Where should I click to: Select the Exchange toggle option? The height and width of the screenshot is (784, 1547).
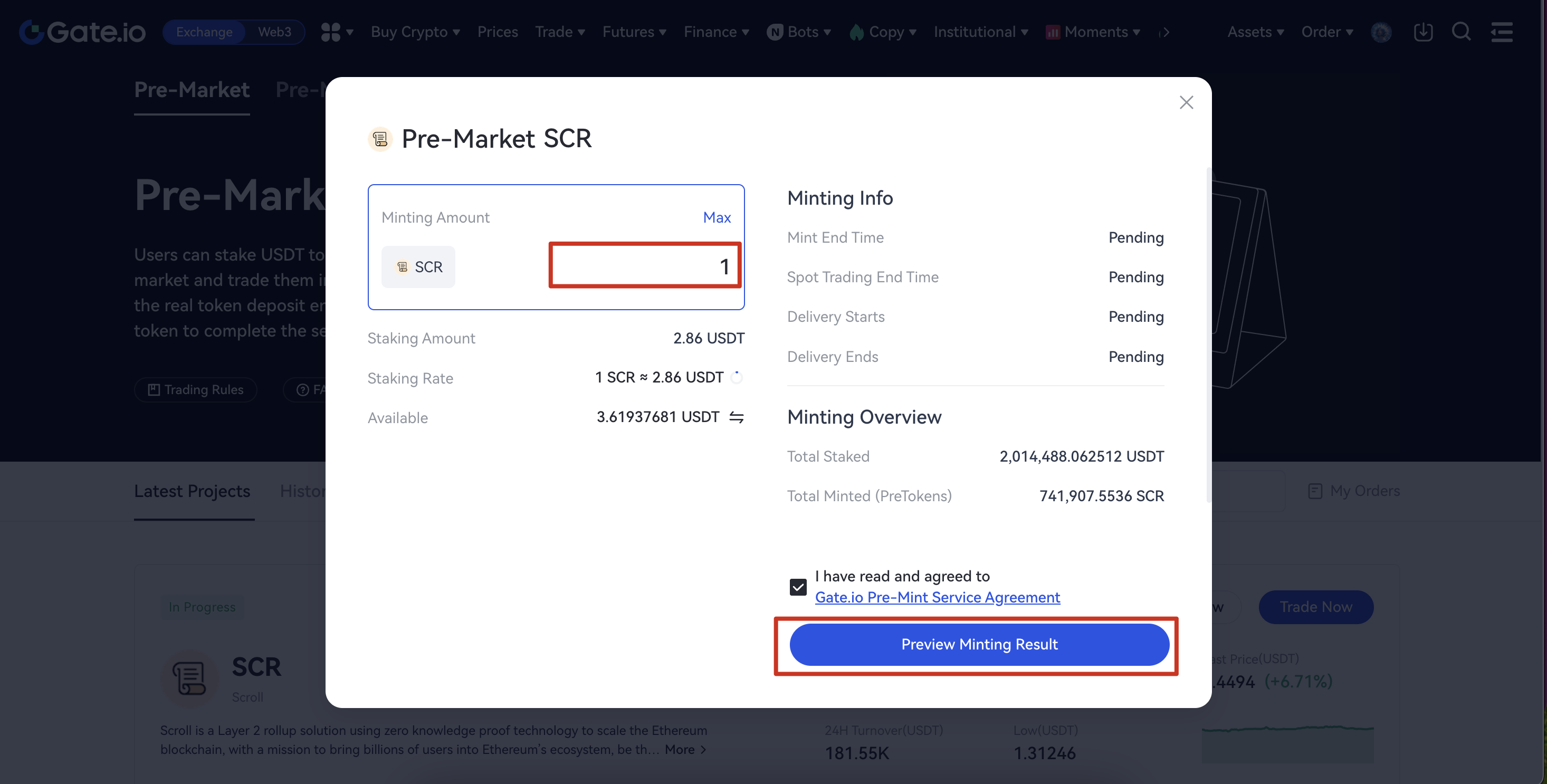click(x=204, y=32)
